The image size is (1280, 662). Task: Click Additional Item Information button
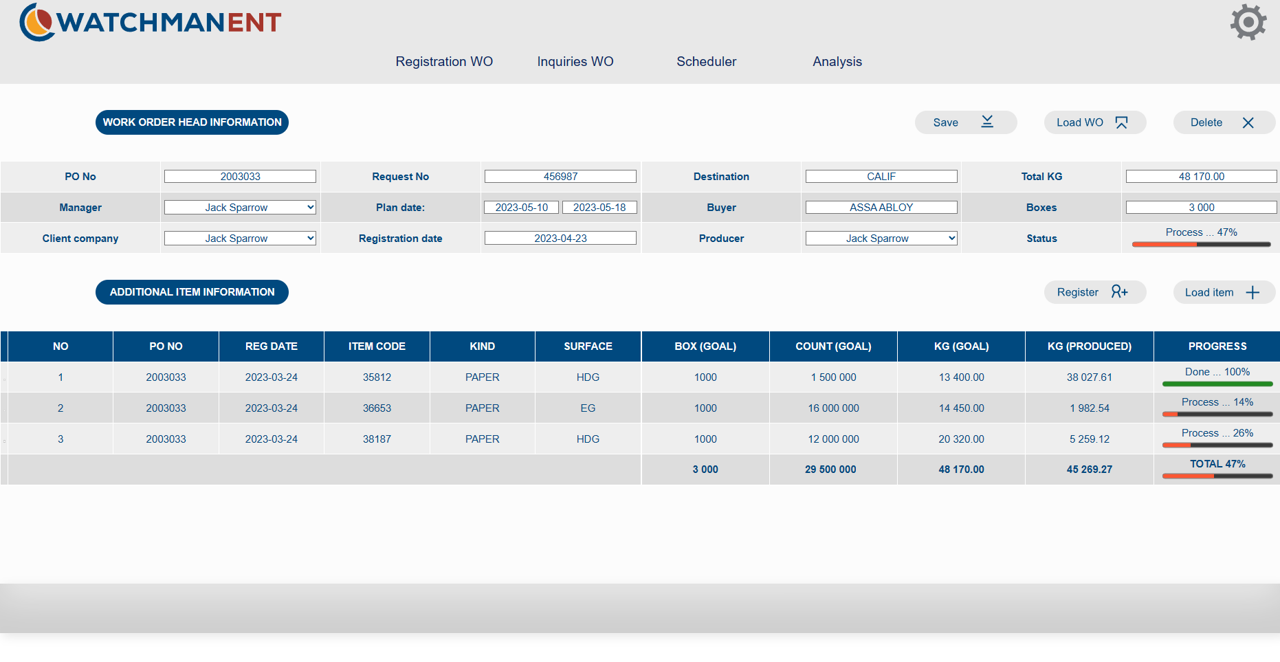click(x=192, y=292)
